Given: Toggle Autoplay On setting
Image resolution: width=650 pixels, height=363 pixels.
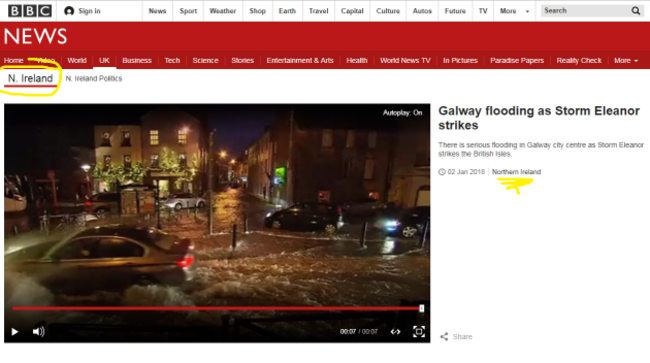Looking at the screenshot, I should pos(403,113).
